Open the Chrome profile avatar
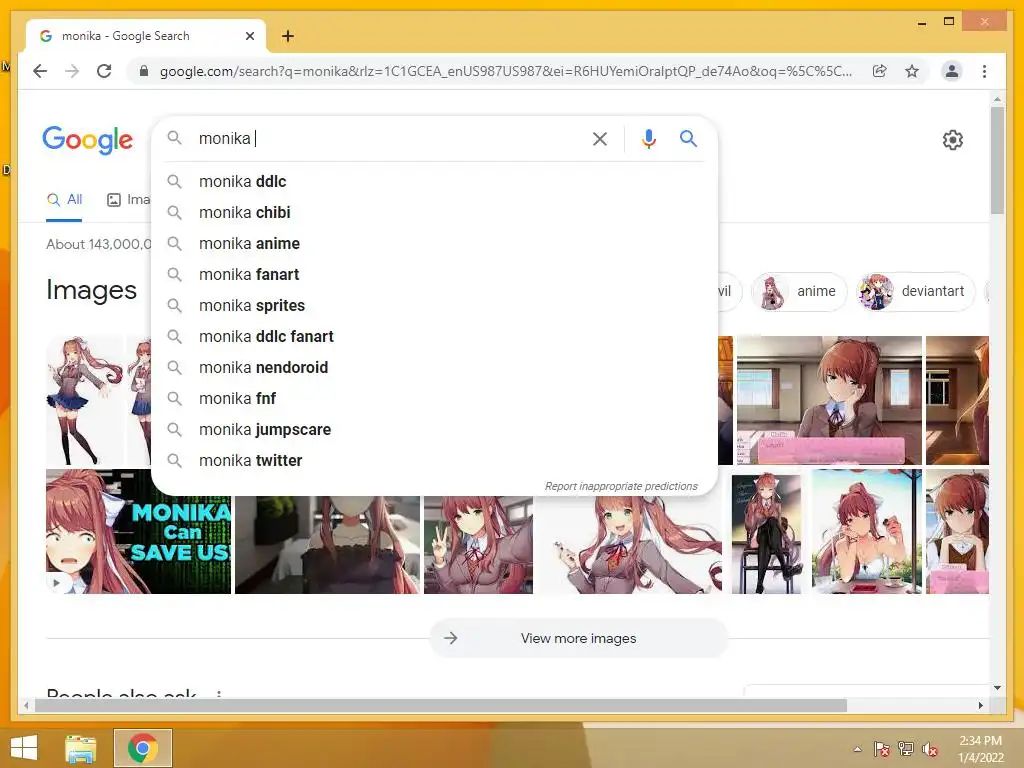1024x768 pixels. 952,71
